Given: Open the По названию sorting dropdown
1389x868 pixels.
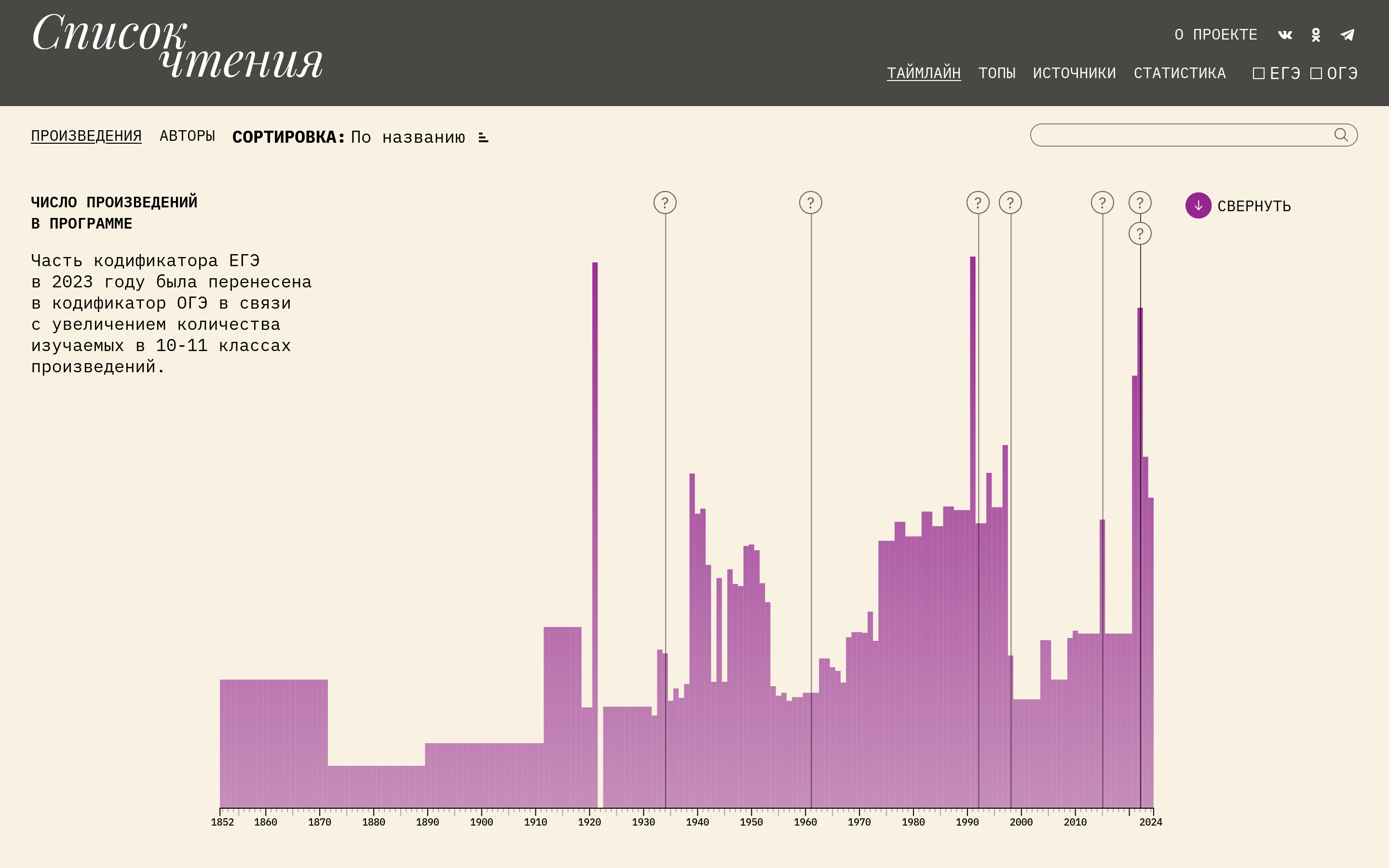Looking at the screenshot, I should pos(408,138).
